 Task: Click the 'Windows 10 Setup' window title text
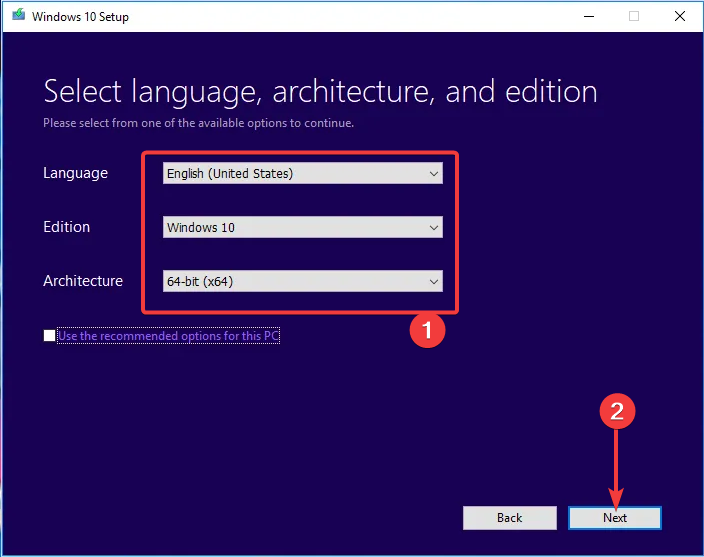coord(80,17)
